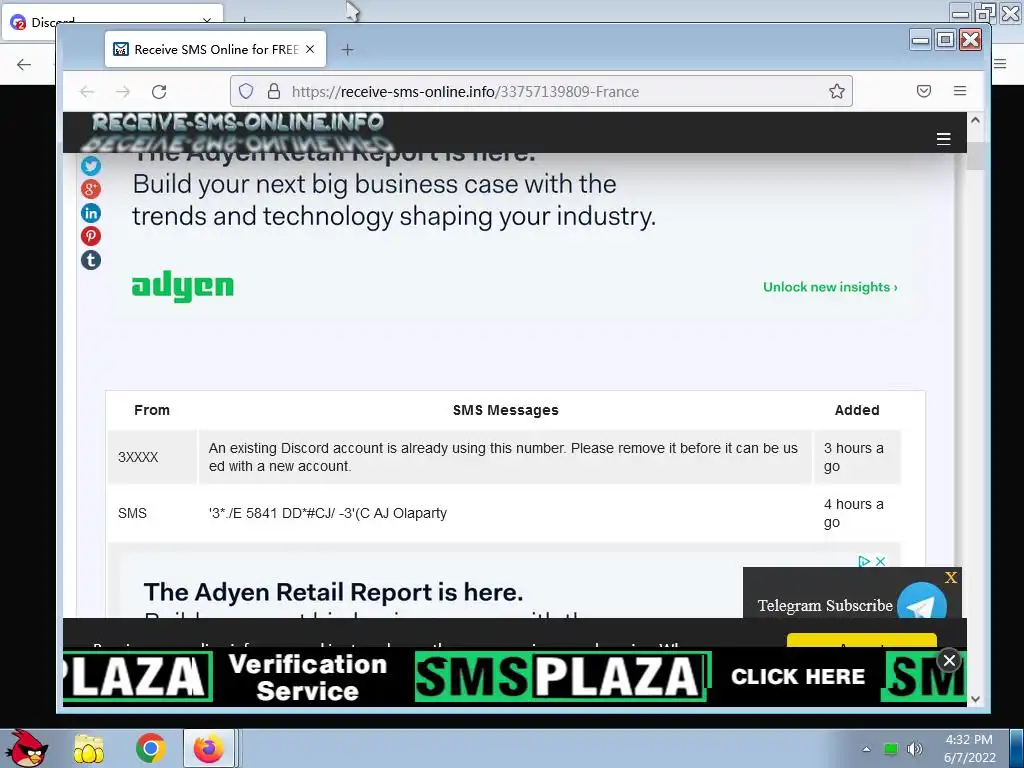Go back in Firefox history
This screenshot has height=768, width=1024.
point(87,91)
